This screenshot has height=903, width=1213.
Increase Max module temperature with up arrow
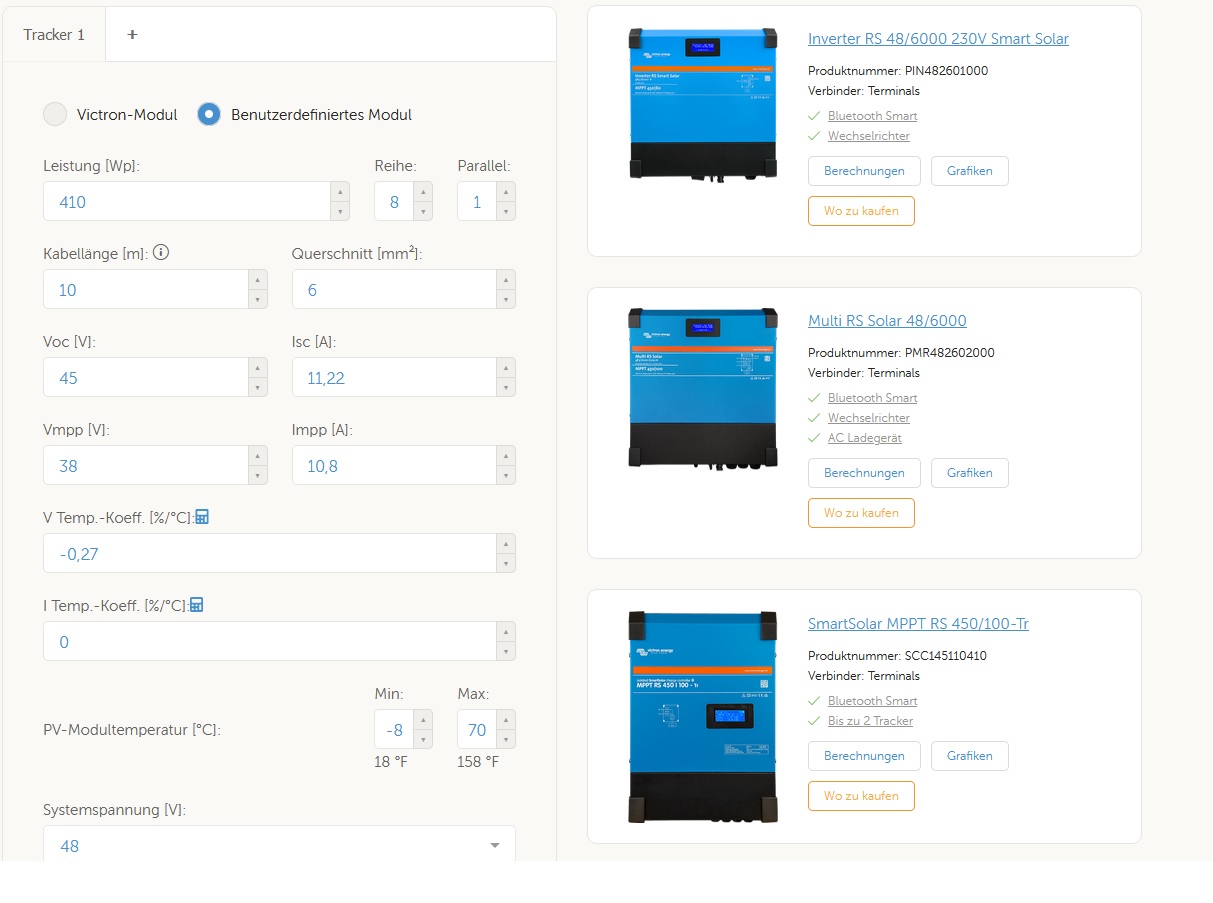(x=506, y=719)
